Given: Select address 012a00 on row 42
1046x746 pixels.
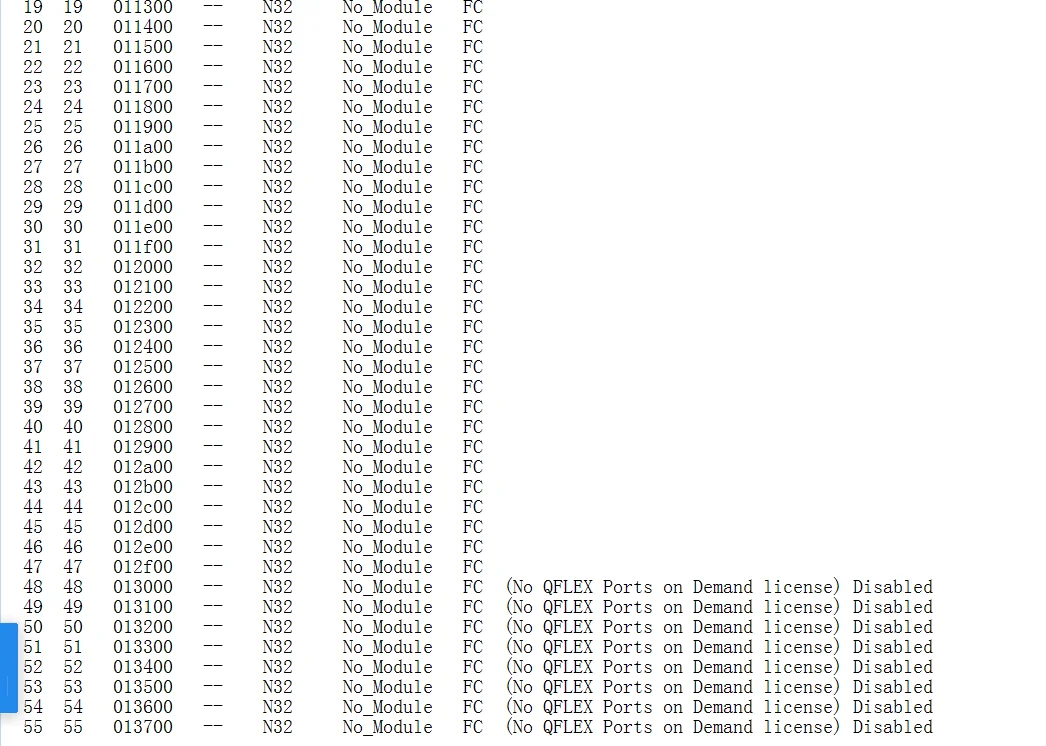Looking at the screenshot, I should [x=143, y=467].
